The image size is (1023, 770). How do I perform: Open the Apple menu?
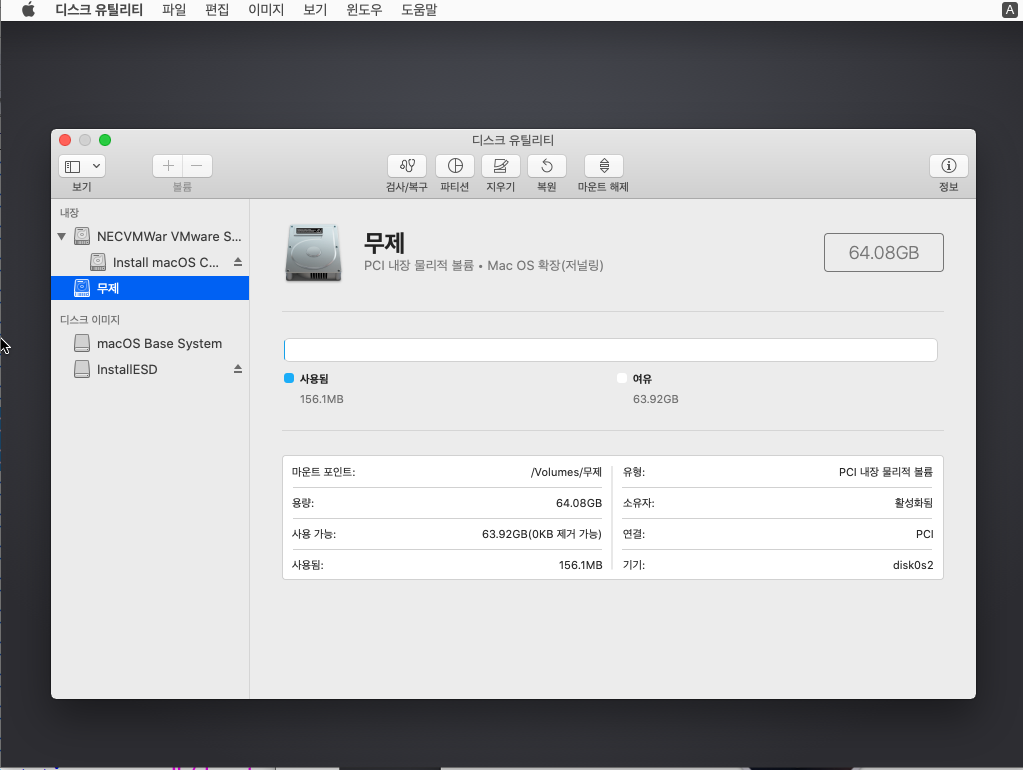pos(29,10)
